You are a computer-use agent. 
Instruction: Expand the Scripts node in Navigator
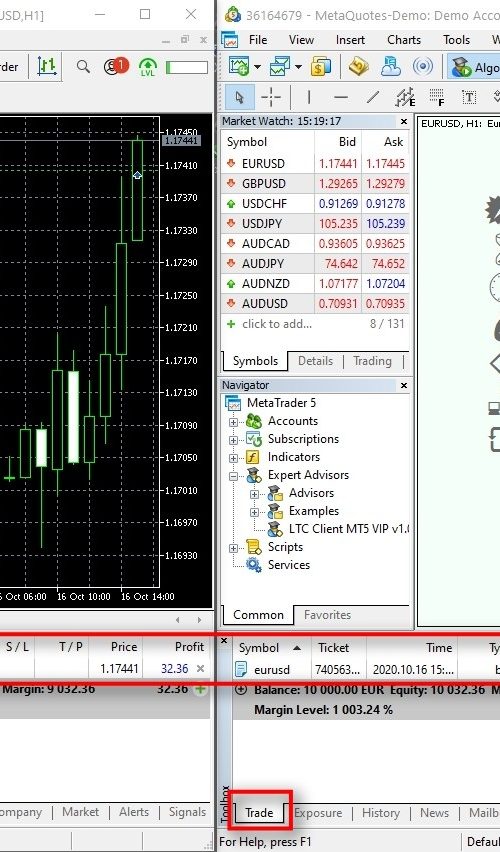pyautogui.click(x=233, y=548)
